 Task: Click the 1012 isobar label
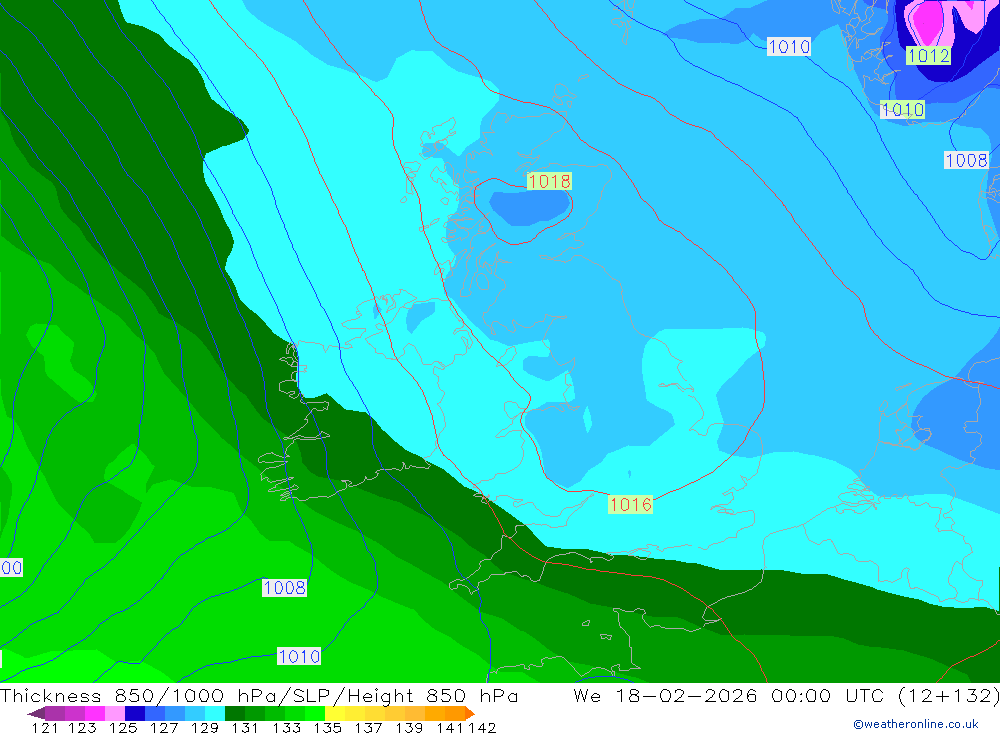(x=928, y=56)
